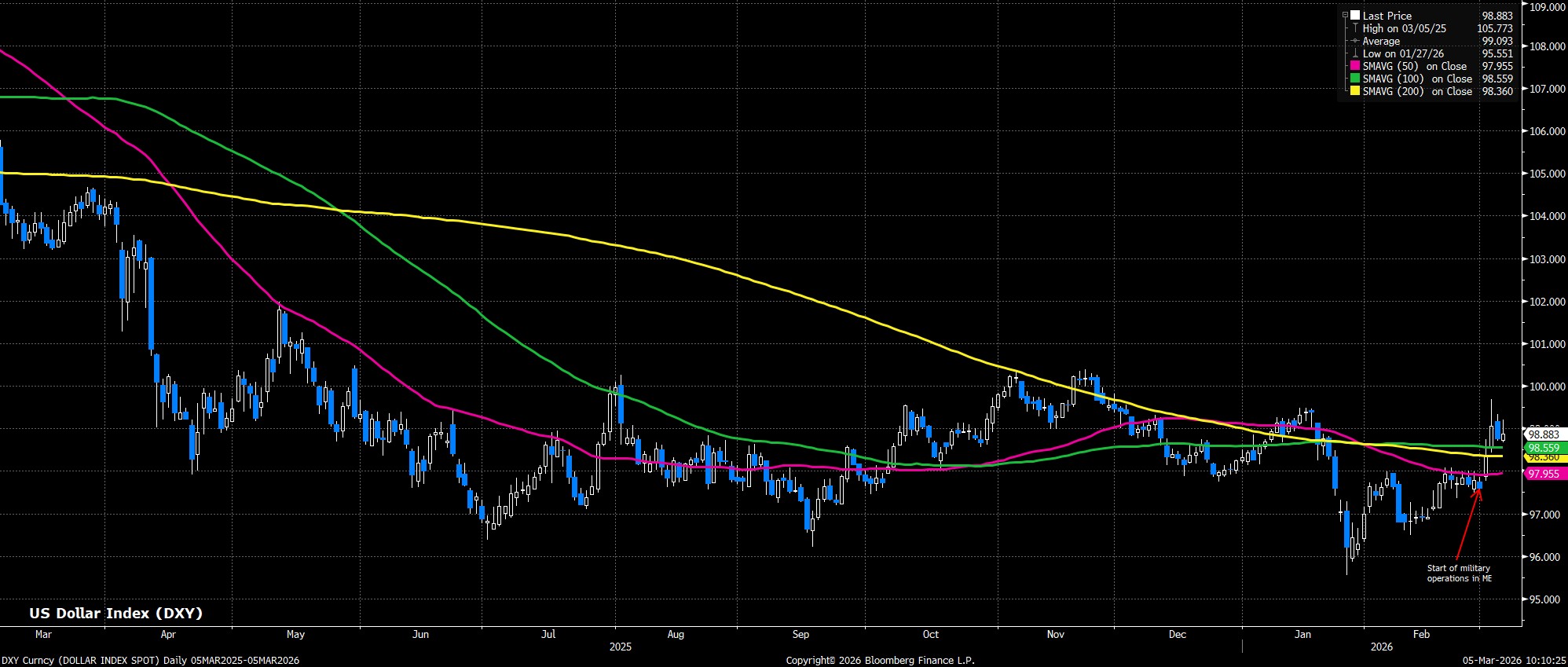Click the yellow SMAVG (200) legend swatch
This screenshot has width=1568, height=667.
coord(1355,92)
